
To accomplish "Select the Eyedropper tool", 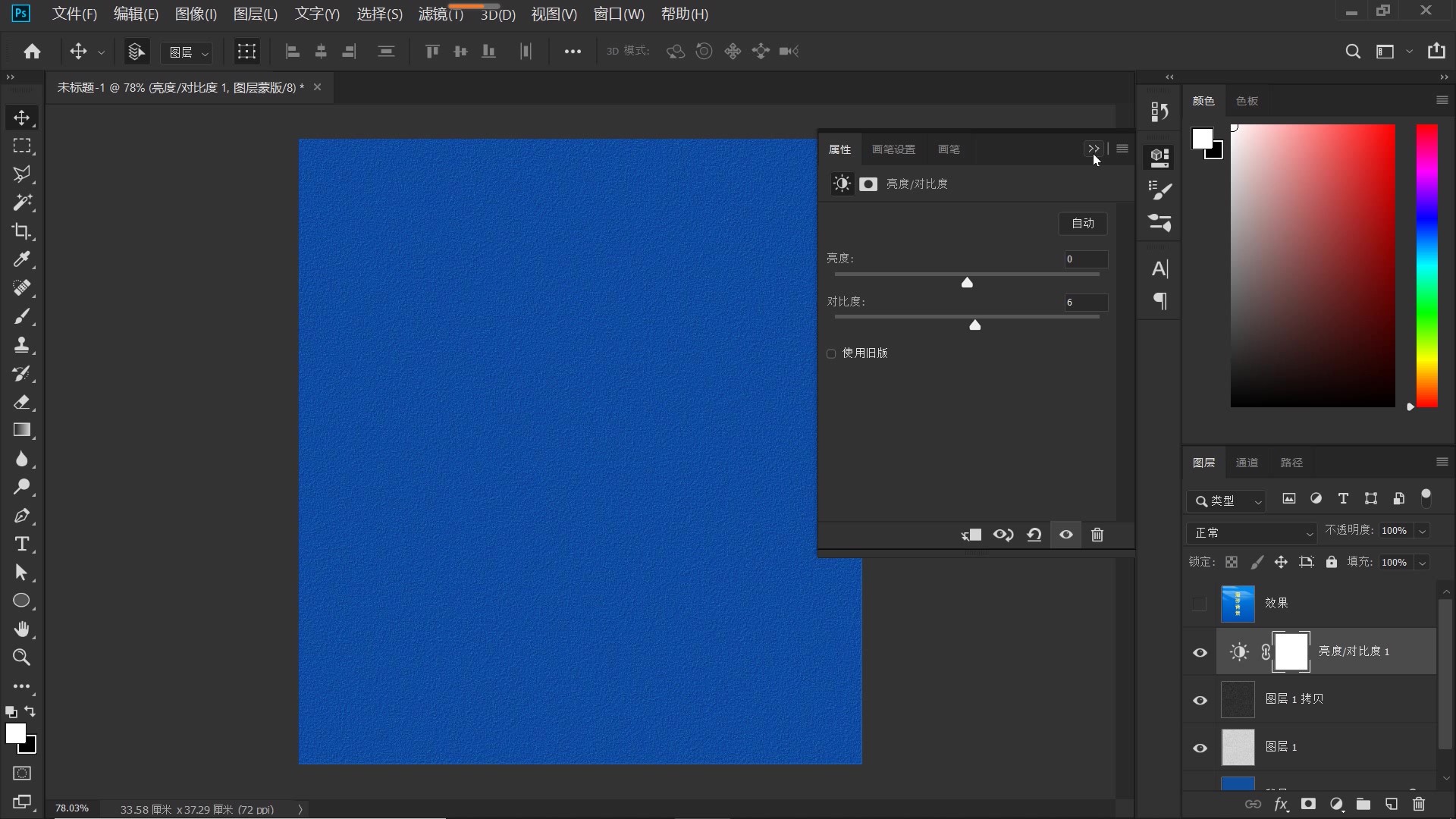I will 21,259.
